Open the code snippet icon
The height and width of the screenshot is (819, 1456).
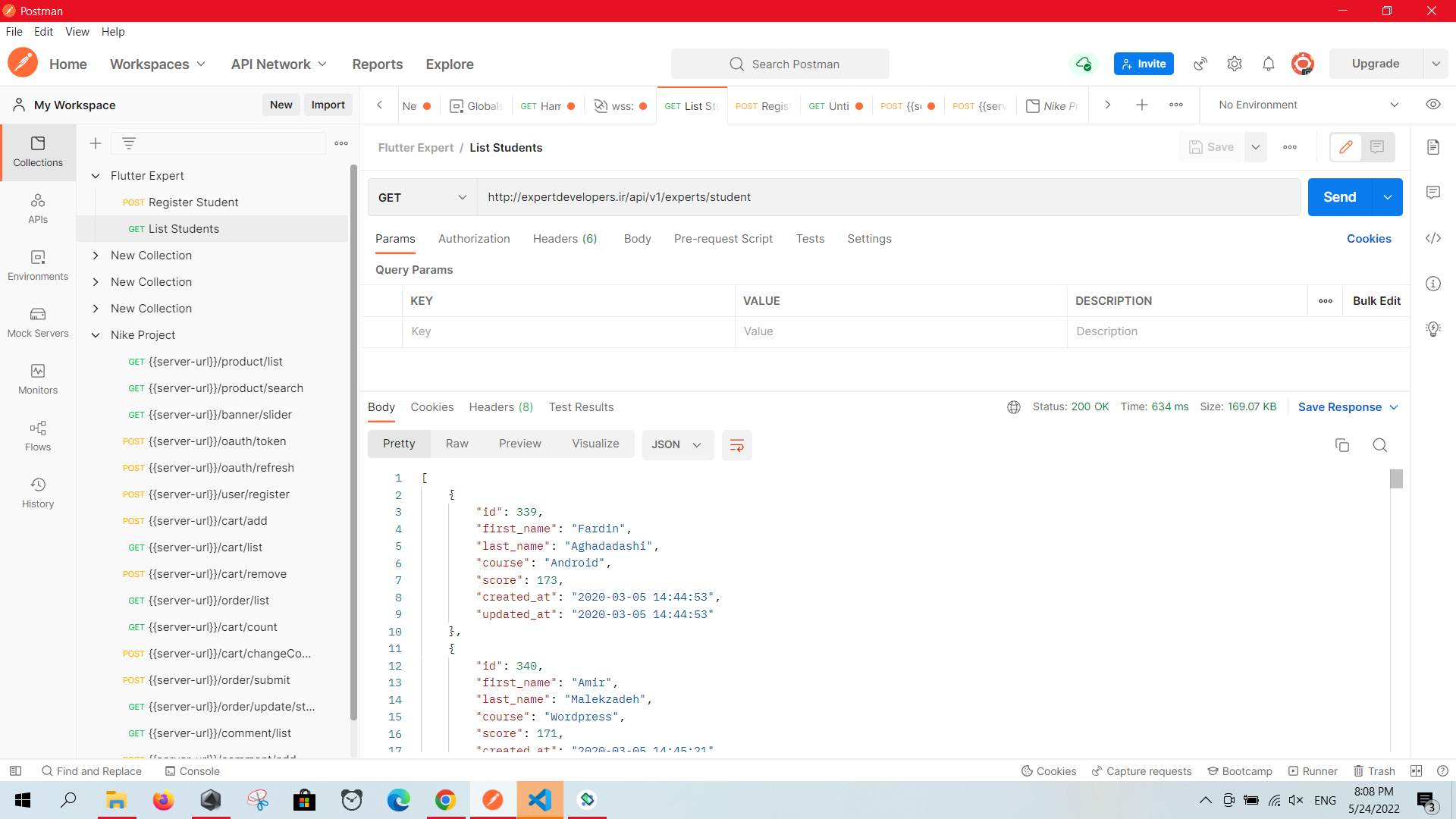[x=1433, y=238]
